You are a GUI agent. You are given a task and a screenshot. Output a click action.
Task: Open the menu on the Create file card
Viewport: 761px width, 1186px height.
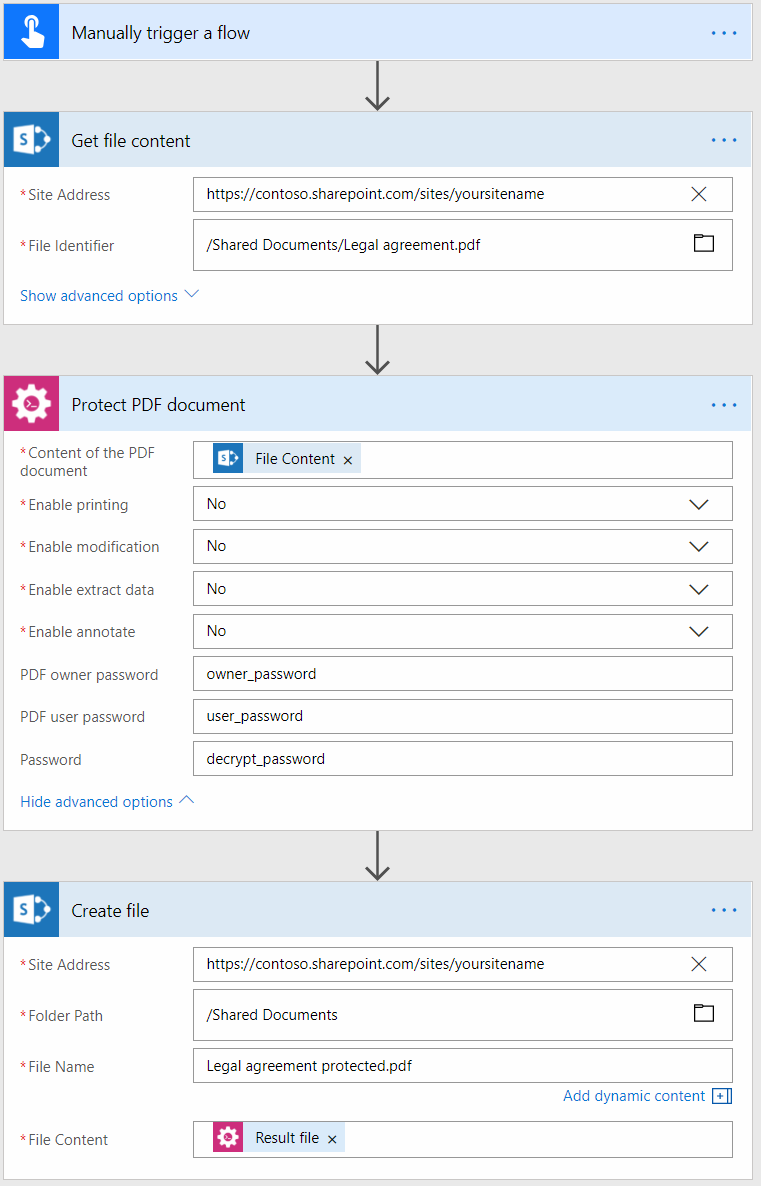coord(723,909)
